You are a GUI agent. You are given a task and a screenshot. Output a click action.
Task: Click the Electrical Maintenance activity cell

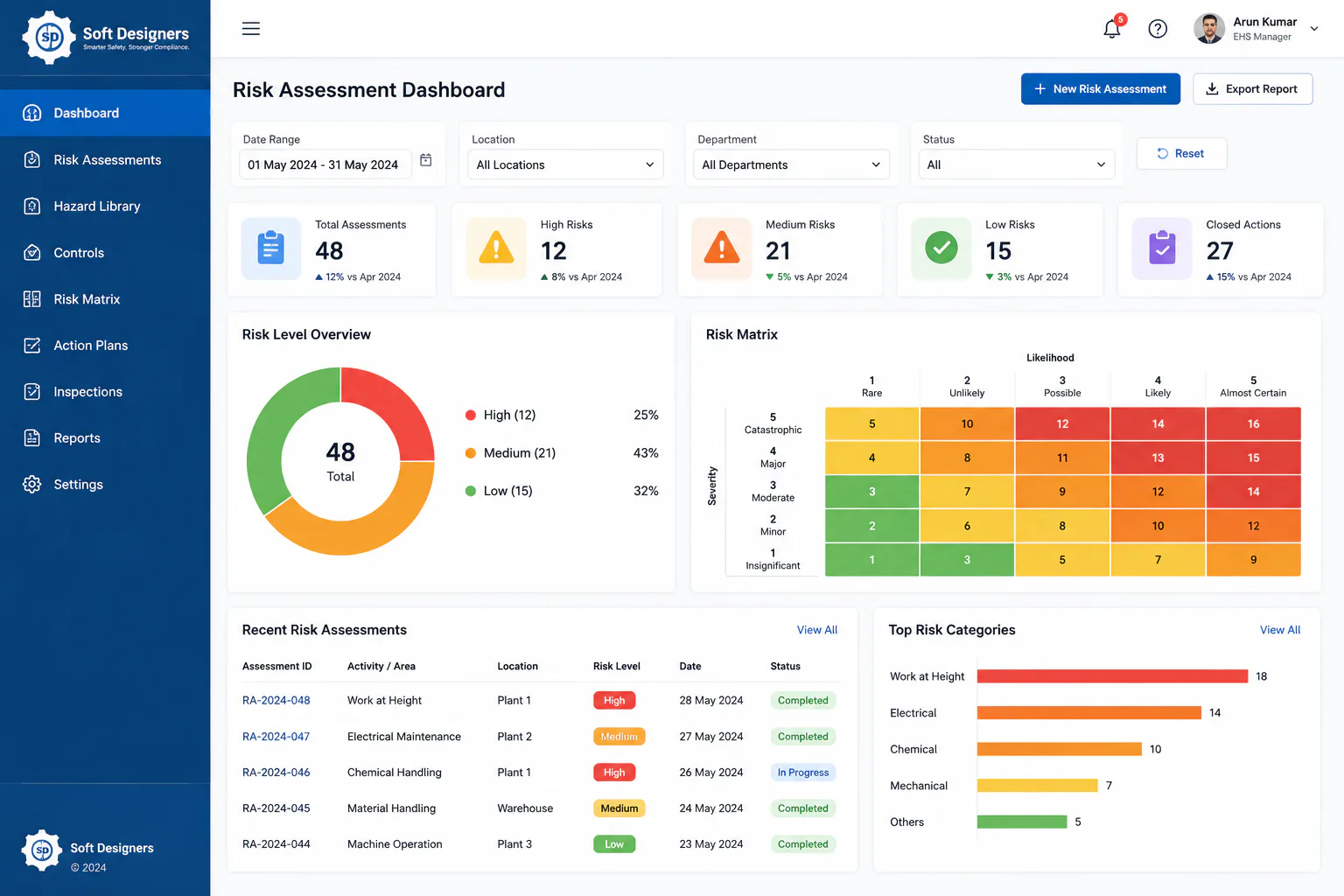point(404,737)
